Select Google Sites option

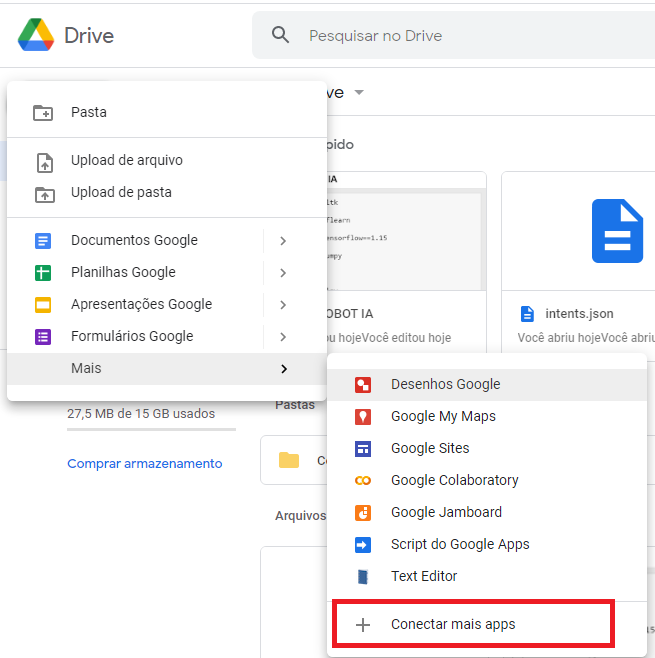pyautogui.click(x=487, y=448)
